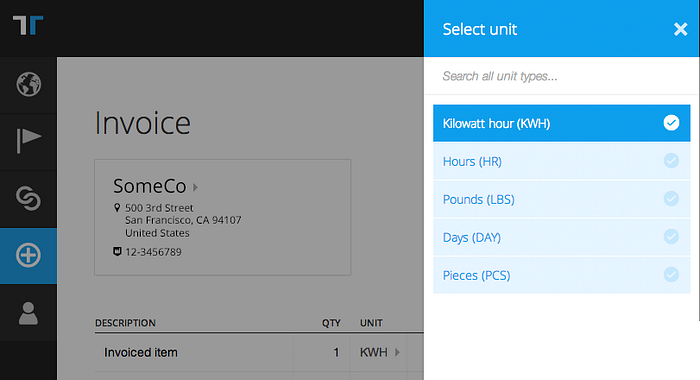Image resolution: width=700 pixels, height=380 pixels.
Task: Tick the Pieces (PCS) checkmark
Action: tap(671, 275)
